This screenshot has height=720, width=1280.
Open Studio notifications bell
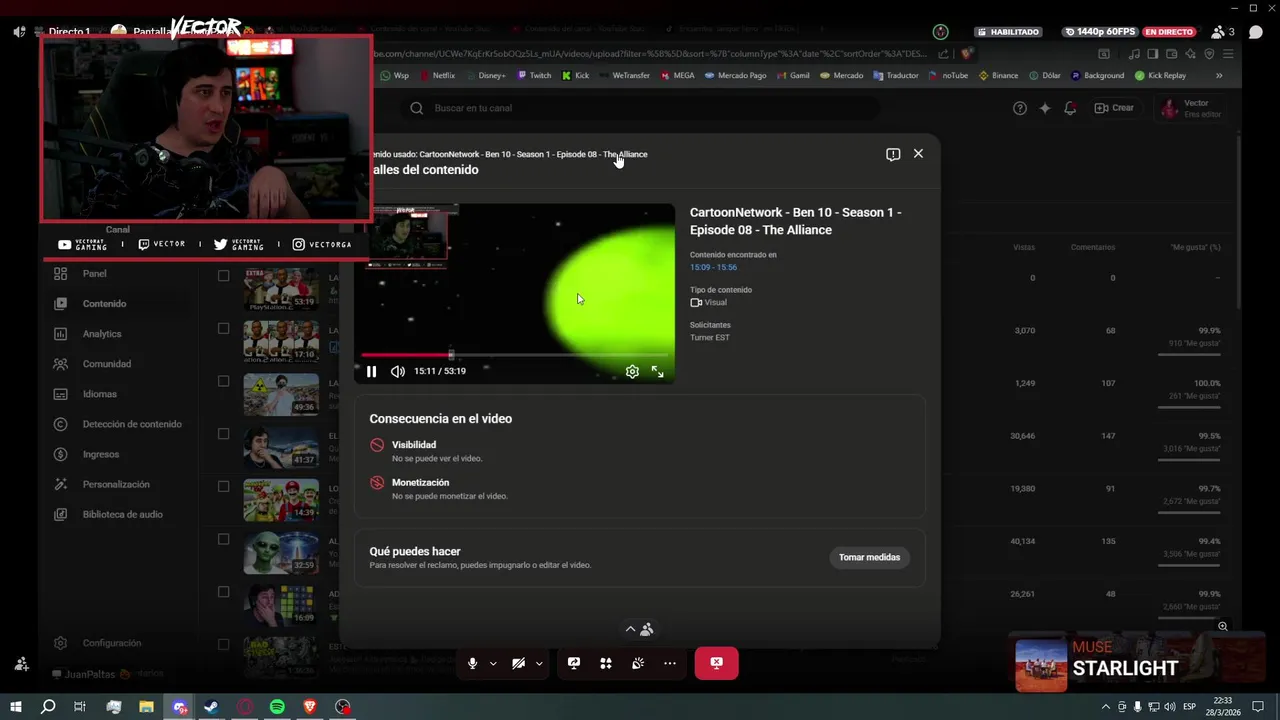(x=1070, y=108)
